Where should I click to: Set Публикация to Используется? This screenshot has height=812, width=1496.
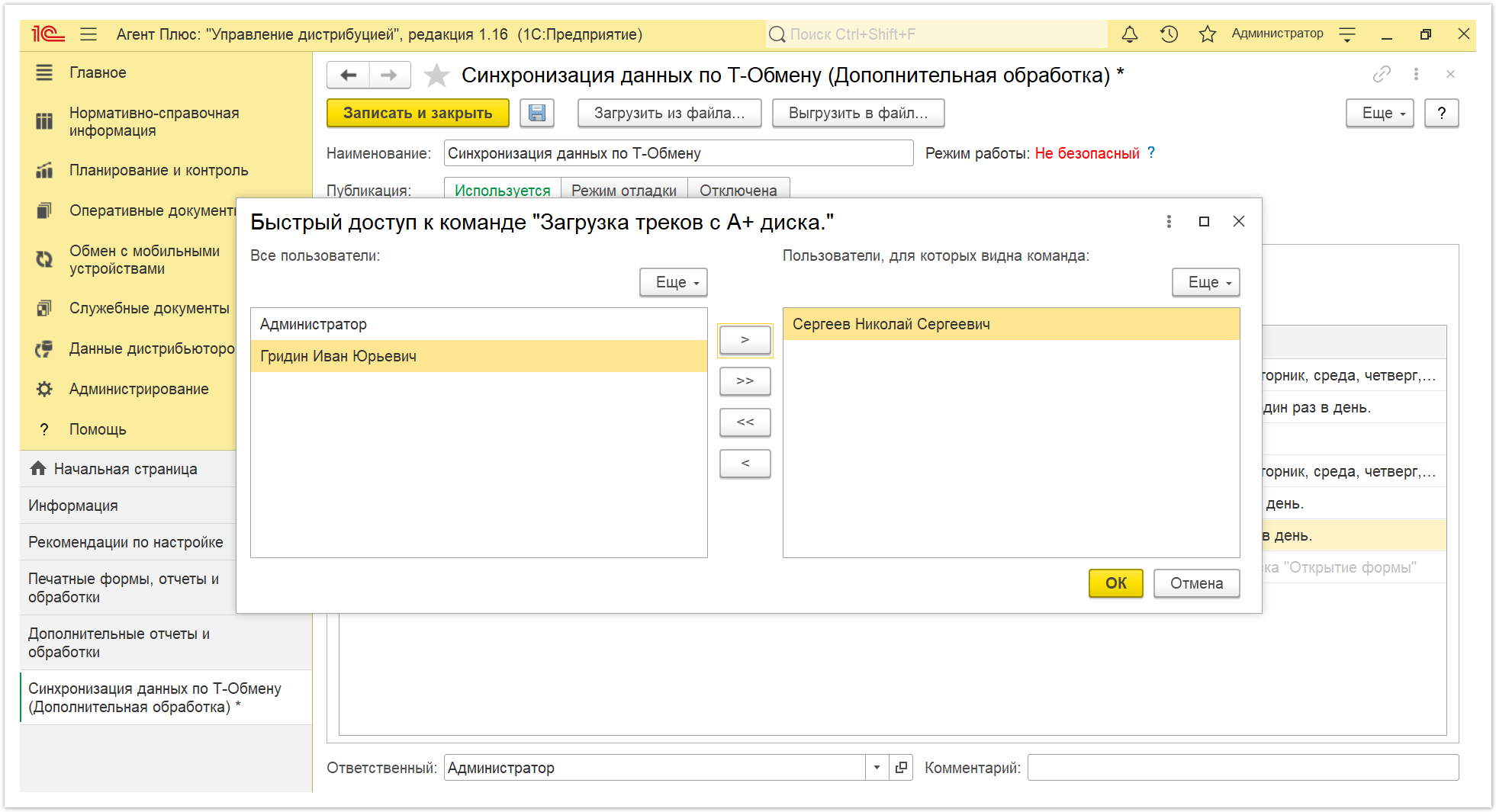[x=503, y=189]
